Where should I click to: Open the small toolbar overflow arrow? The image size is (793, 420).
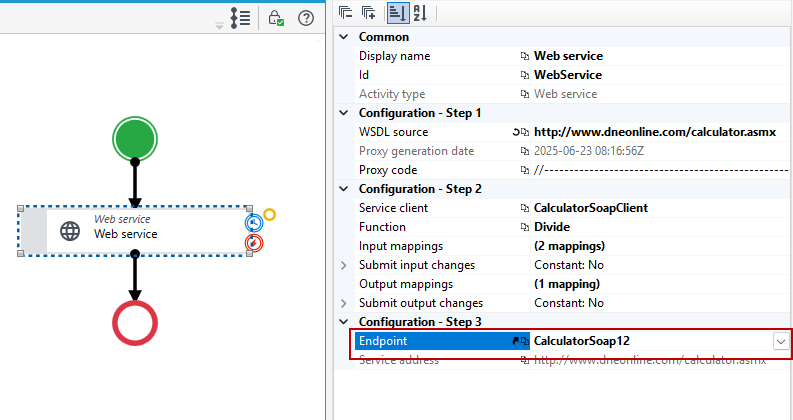tap(219, 25)
